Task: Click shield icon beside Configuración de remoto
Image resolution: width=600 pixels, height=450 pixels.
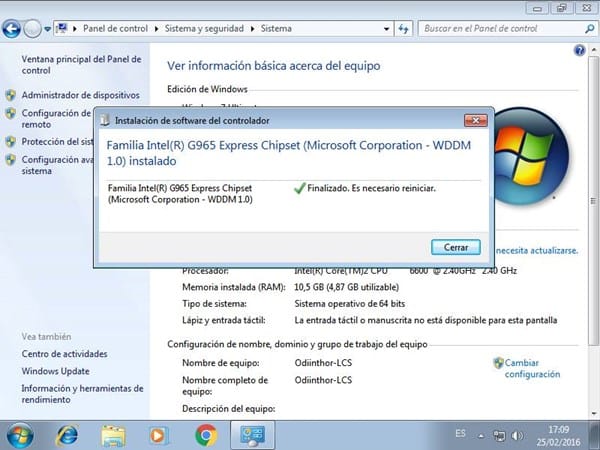Action: (10, 113)
